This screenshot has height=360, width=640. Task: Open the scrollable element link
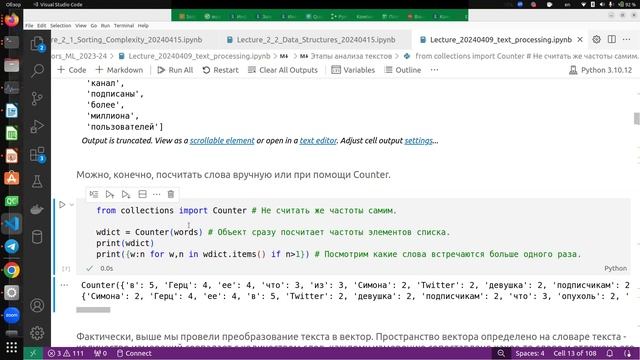tap(222, 140)
